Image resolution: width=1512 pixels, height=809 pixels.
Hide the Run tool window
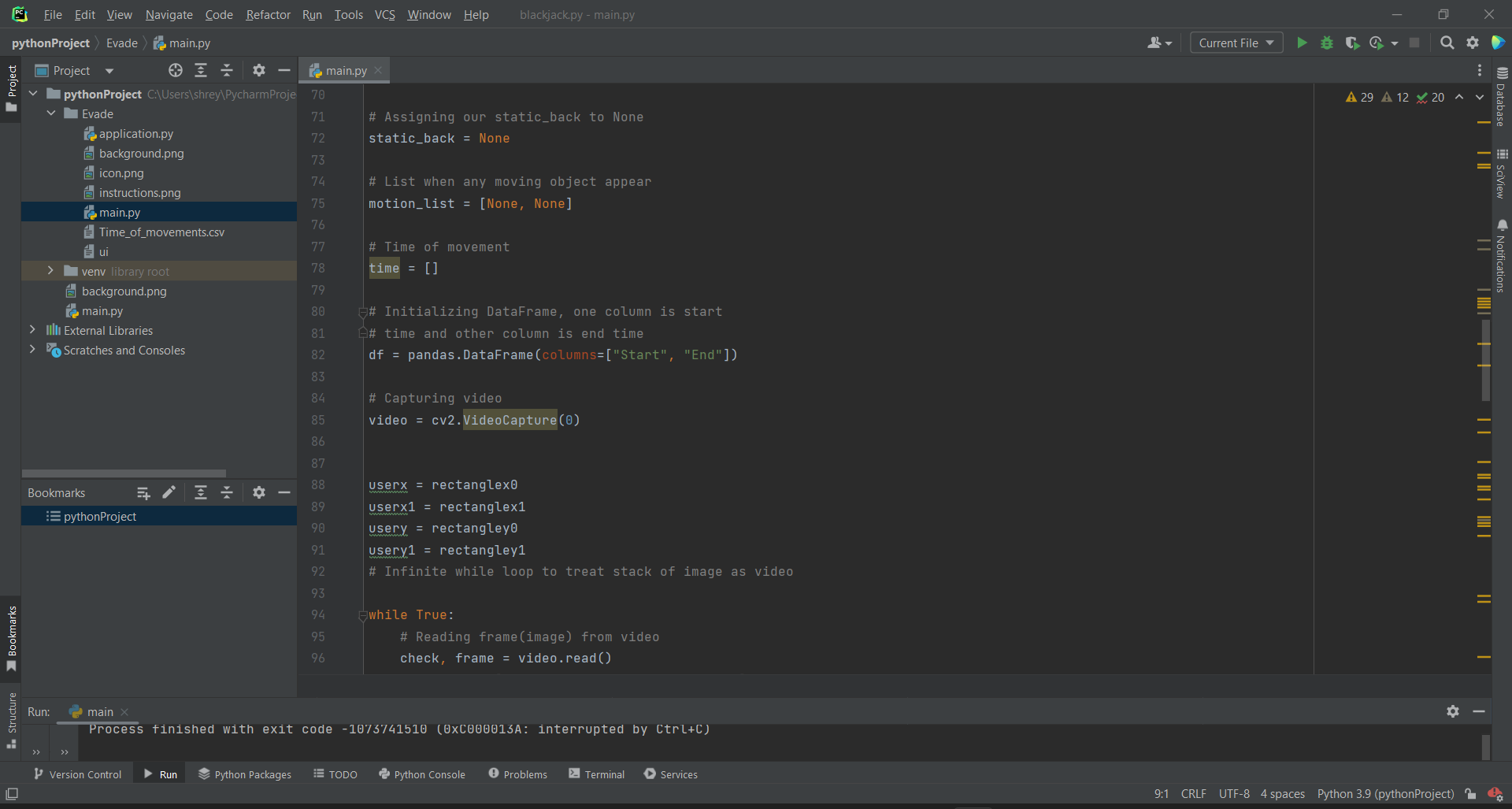point(1479,711)
